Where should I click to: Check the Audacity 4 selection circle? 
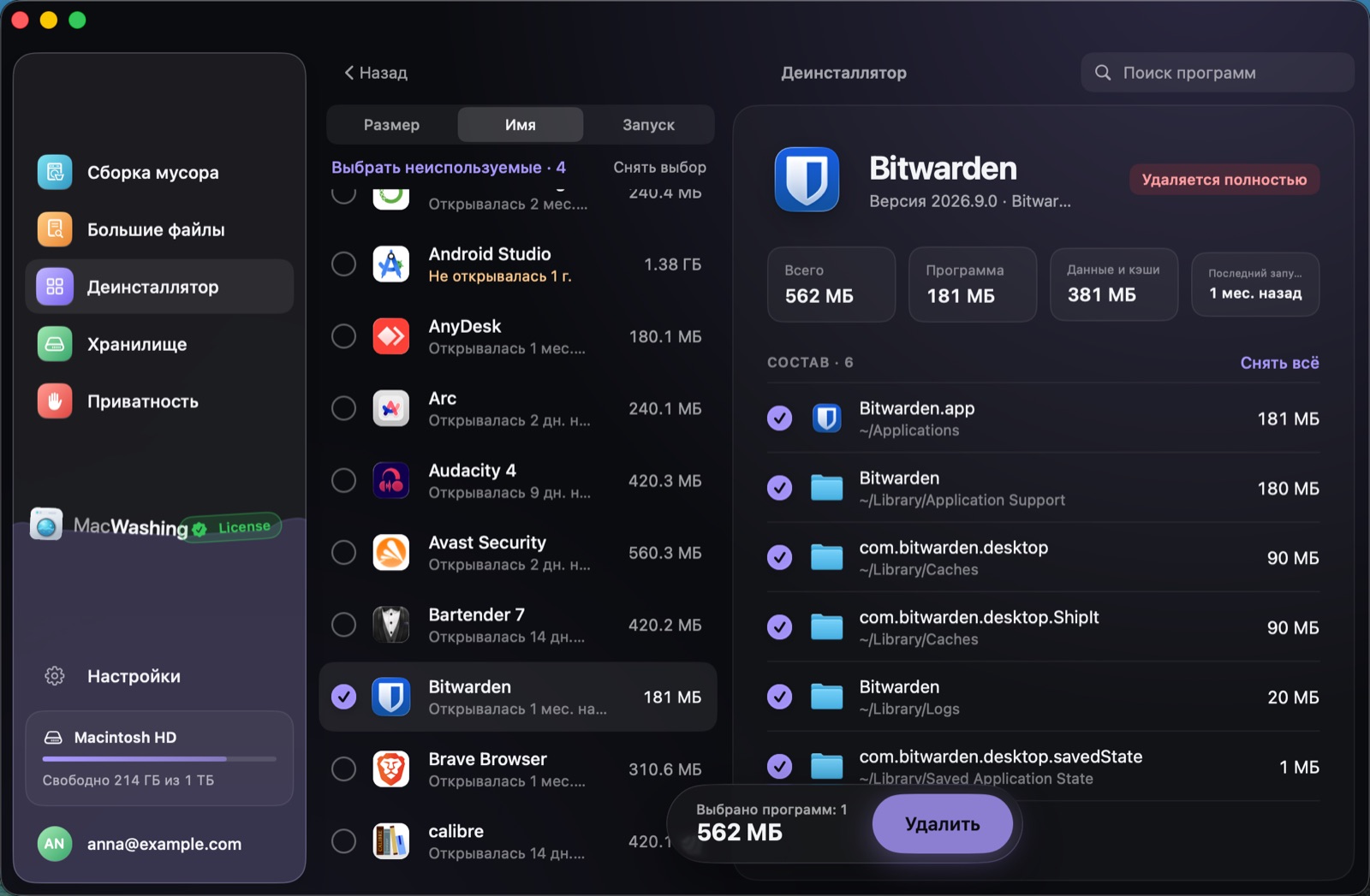click(x=343, y=481)
